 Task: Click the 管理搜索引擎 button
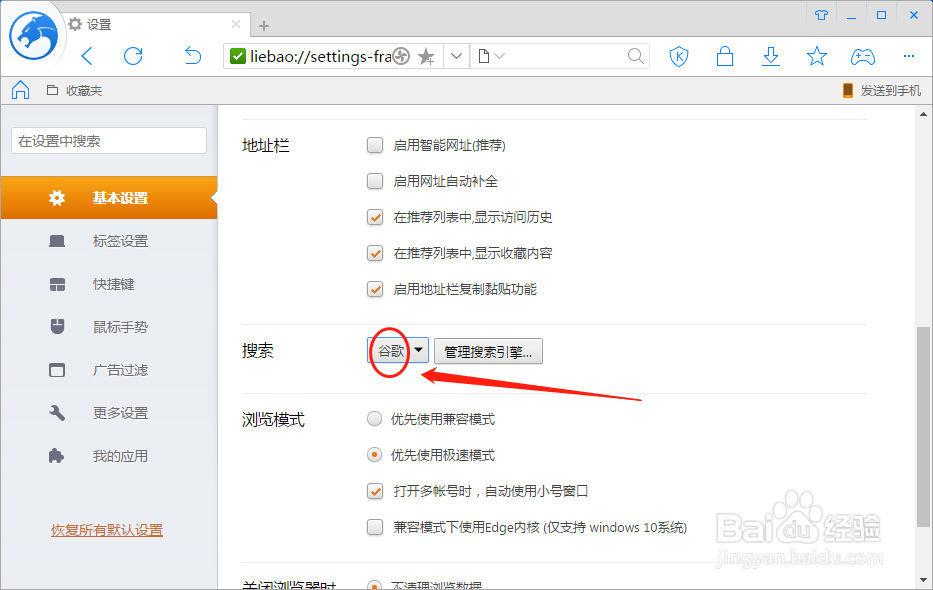click(488, 351)
